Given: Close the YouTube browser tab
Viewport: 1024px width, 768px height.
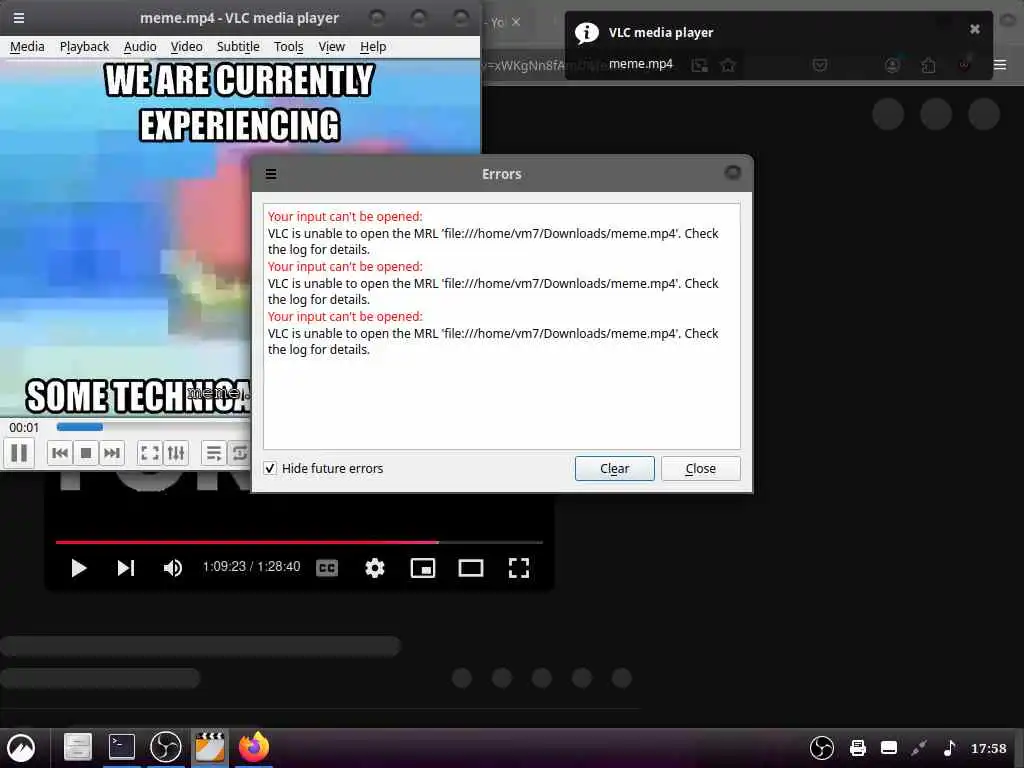Looking at the screenshot, I should [x=516, y=22].
